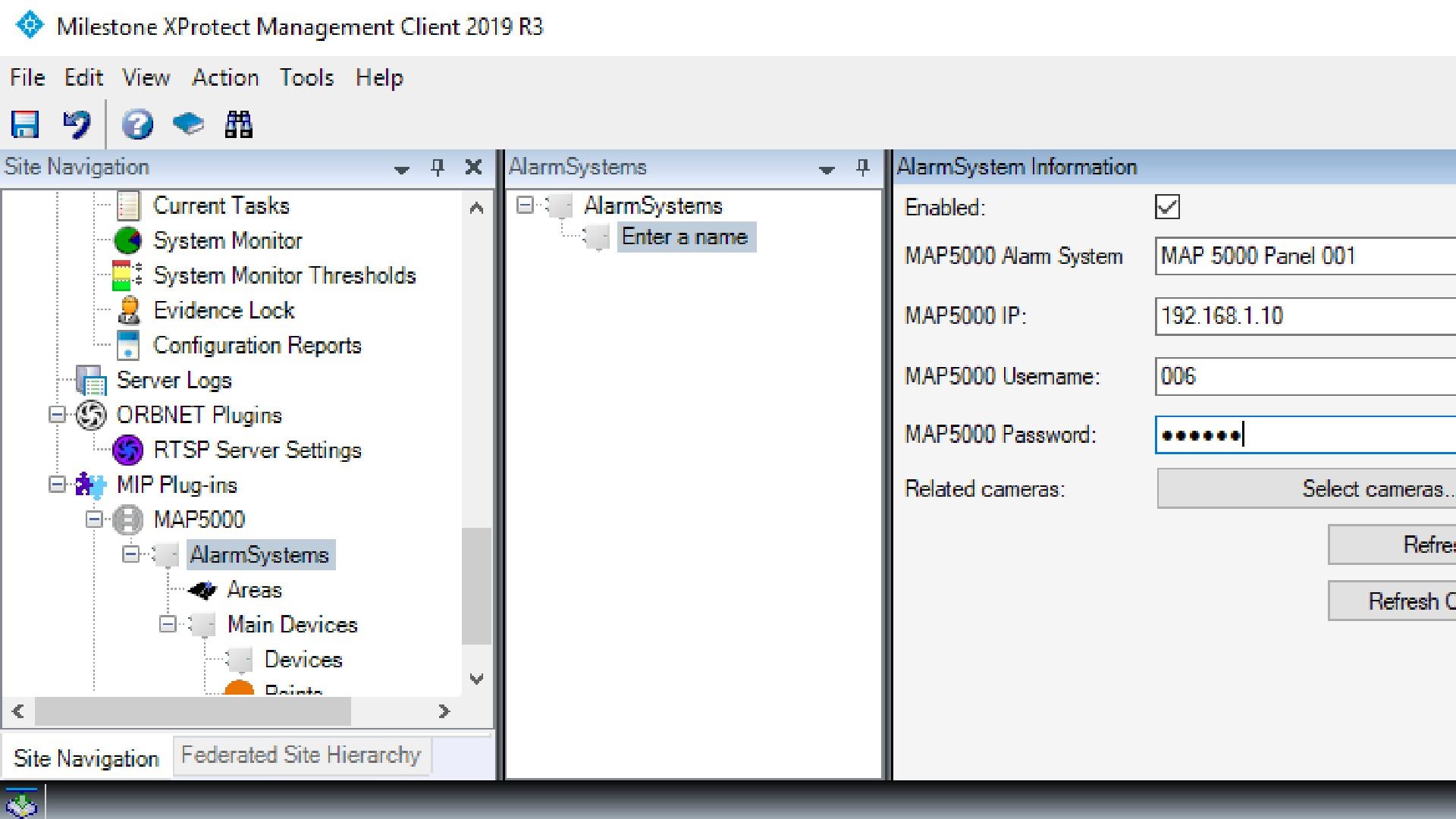Open the Help menu
Viewport: 1456px width, 819px height.
pos(379,77)
